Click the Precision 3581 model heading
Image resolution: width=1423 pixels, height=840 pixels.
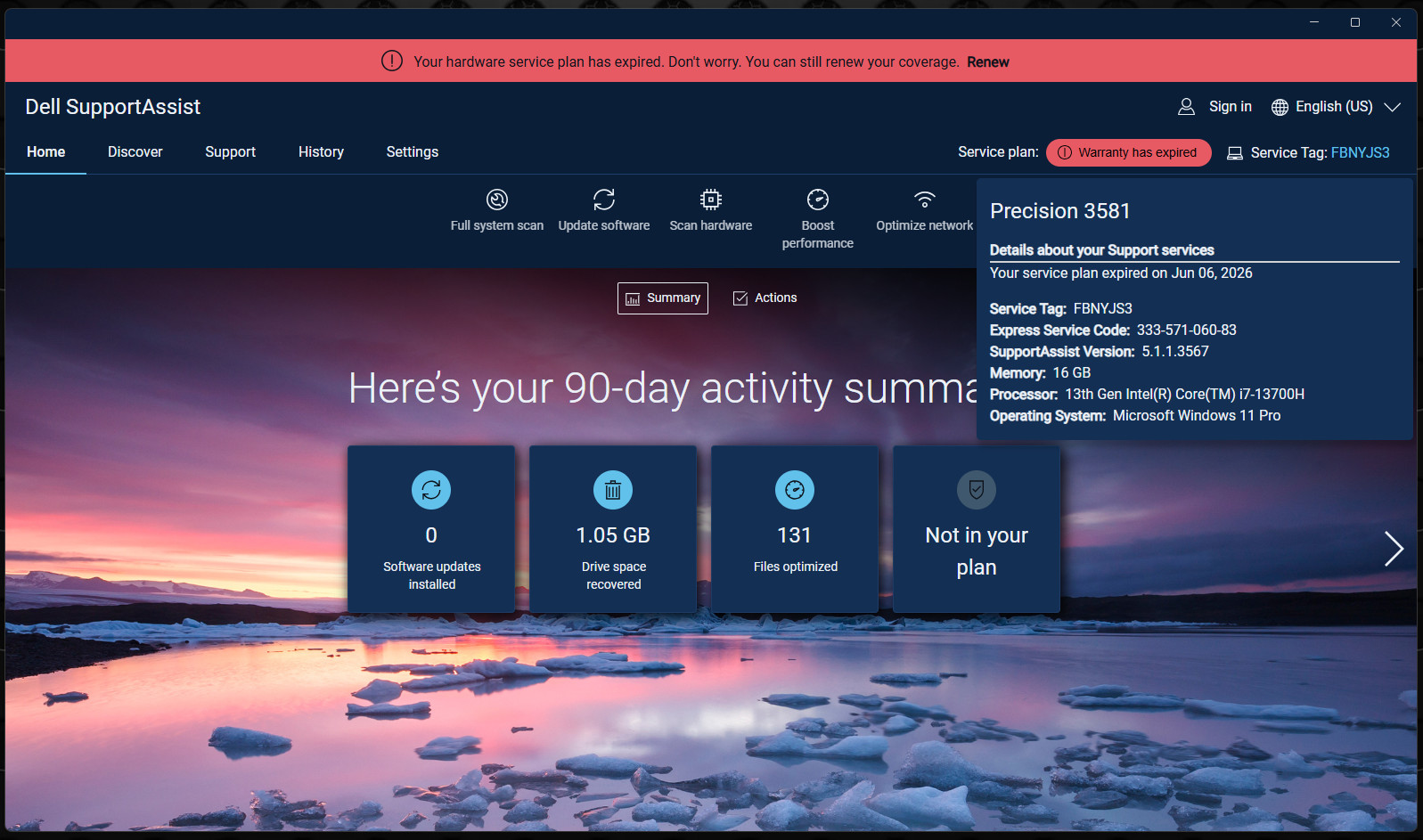pos(1060,211)
